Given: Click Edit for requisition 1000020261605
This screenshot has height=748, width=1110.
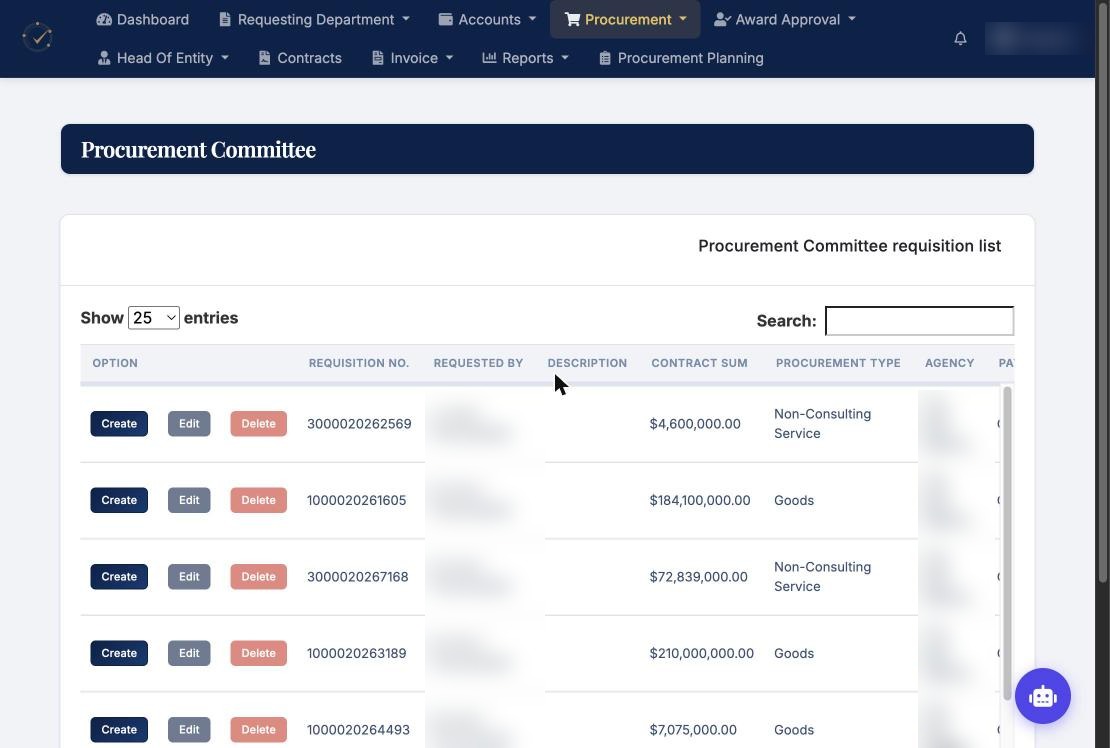Looking at the screenshot, I should [x=189, y=500].
